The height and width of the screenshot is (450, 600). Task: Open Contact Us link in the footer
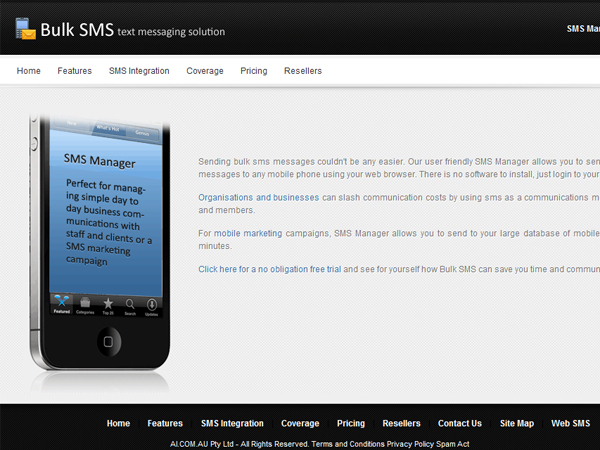tap(460, 423)
